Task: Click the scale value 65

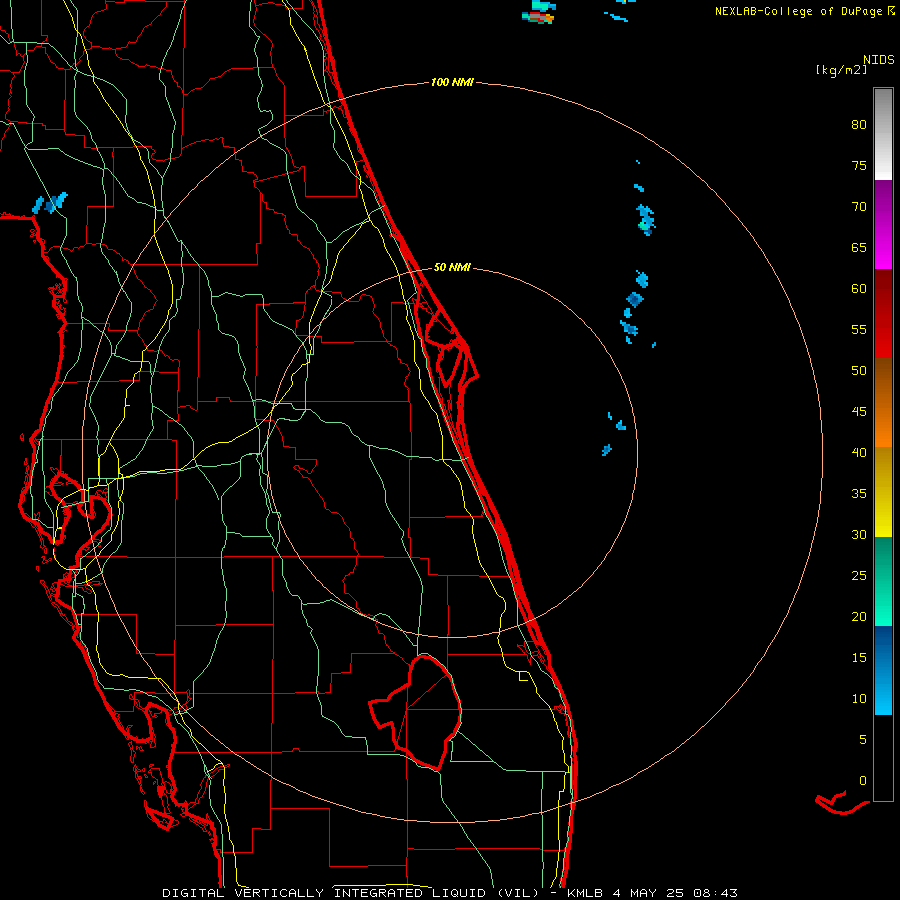Action: coord(859,247)
